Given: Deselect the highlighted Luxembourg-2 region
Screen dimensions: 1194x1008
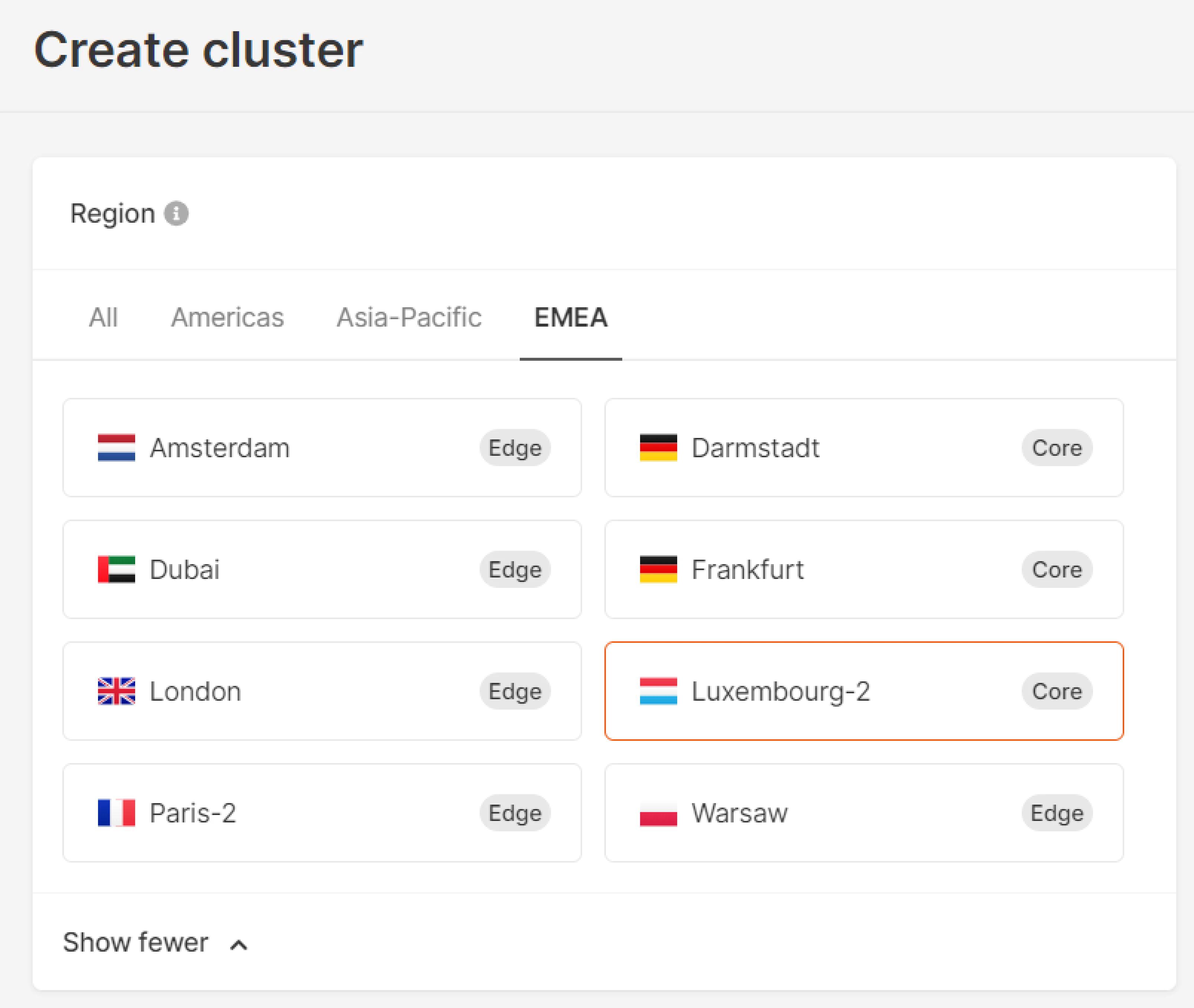Looking at the screenshot, I should pyautogui.click(x=863, y=691).
